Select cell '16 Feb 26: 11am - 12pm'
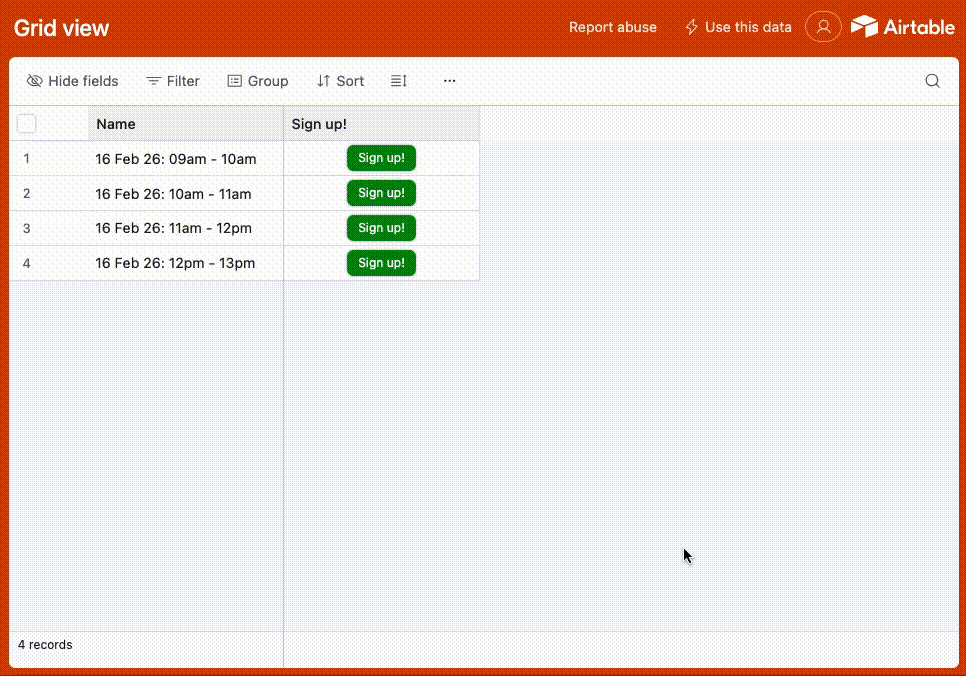The width and height of the screenshot is (966, 676). (x=185, y=229)
